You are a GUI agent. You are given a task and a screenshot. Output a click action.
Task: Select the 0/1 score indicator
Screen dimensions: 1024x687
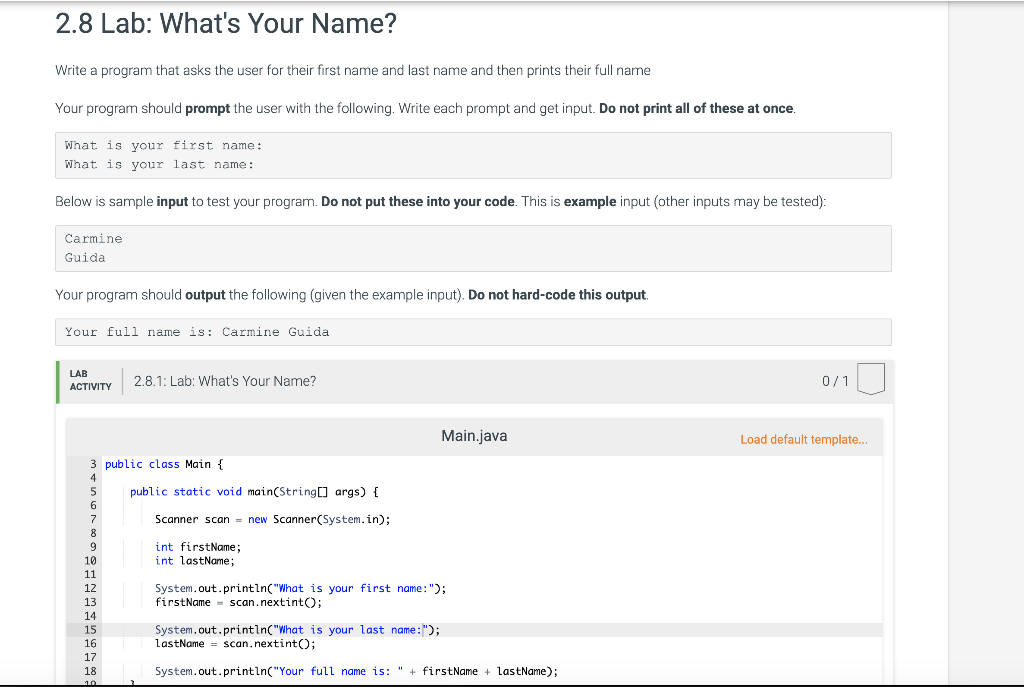coord(834,381)
